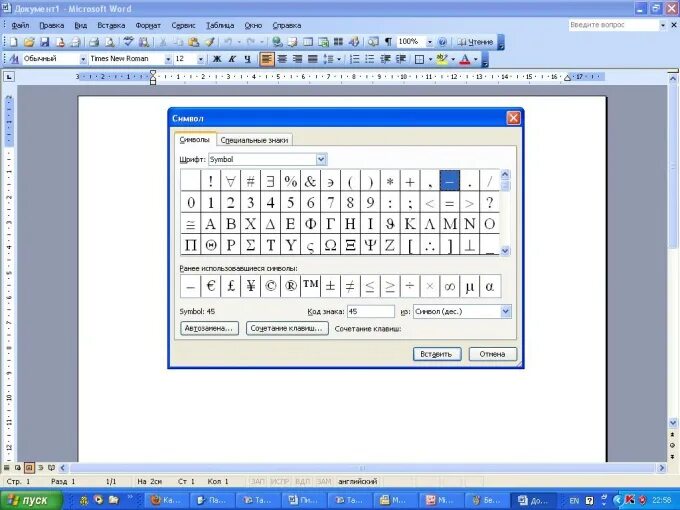The image size is (680, 510).
Task: Center the text with the align center icon
Action: (x=282, y=59)
